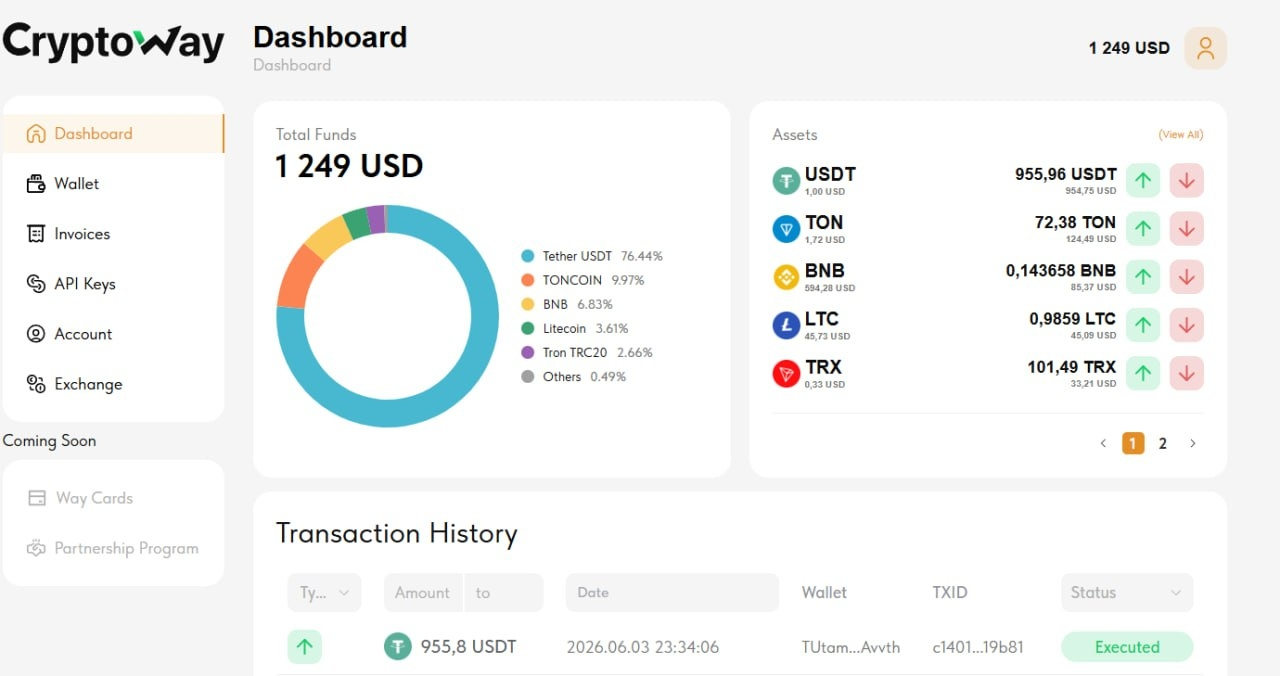Click the Amount from input field
1280x676 pixels.
pyautogui.click(x=423, y=592)
